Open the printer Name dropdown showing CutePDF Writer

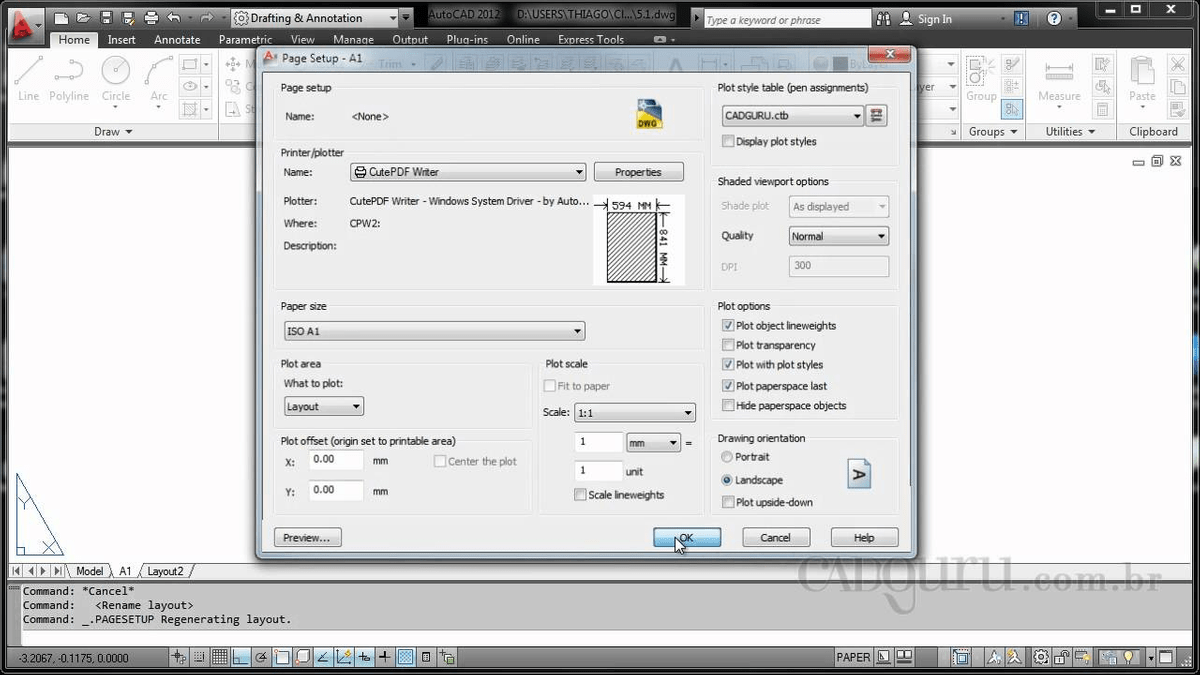point(468,172)
